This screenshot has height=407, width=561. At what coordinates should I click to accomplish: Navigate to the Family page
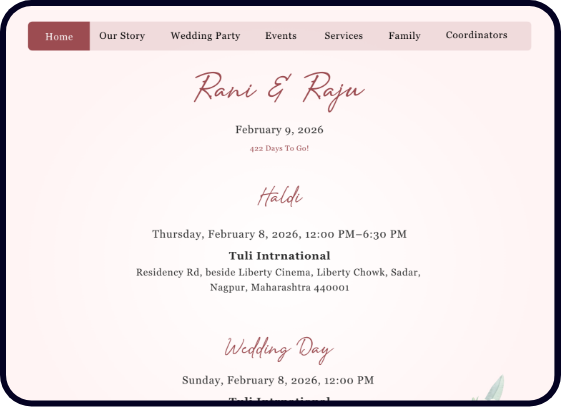(x=405, y=36)
